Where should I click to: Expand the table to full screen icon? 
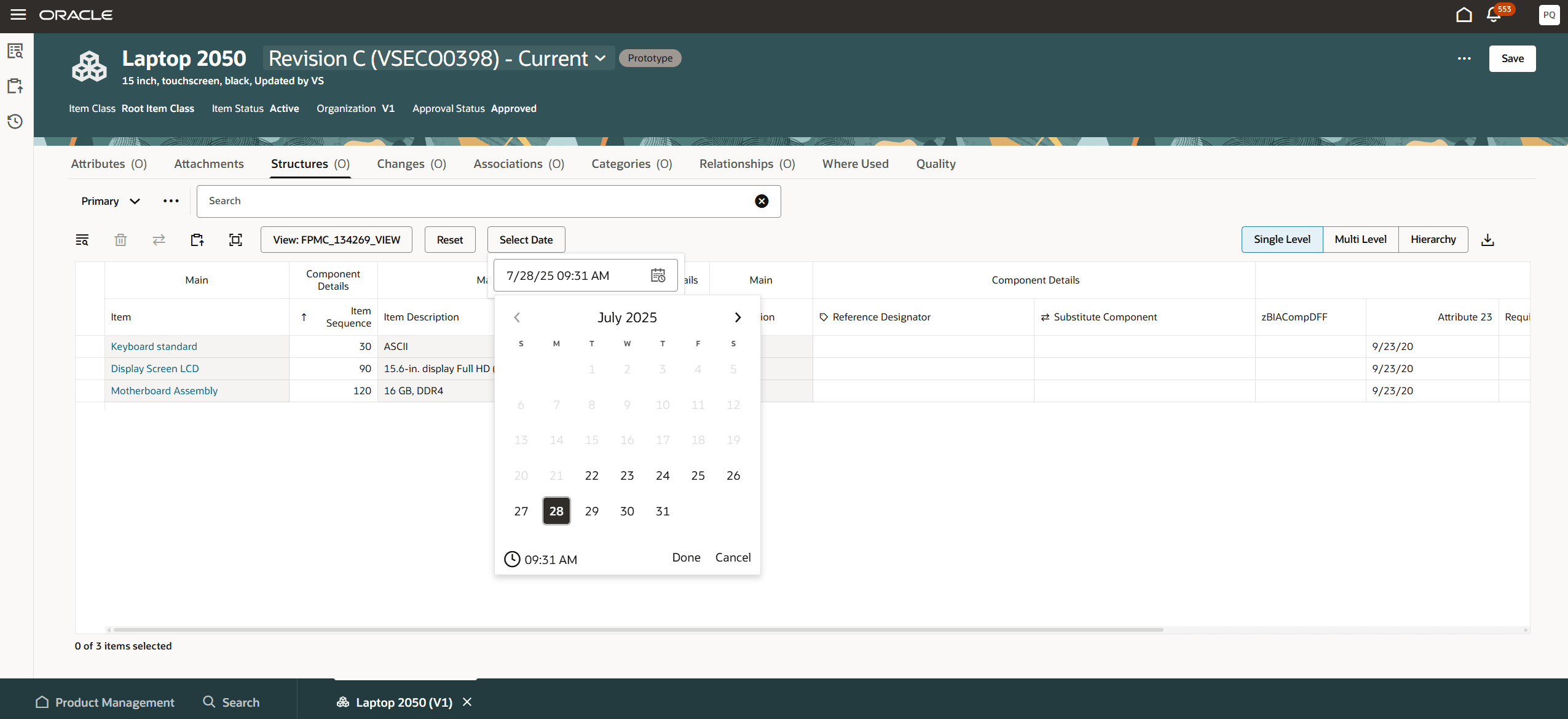click(x=235, y=240)
